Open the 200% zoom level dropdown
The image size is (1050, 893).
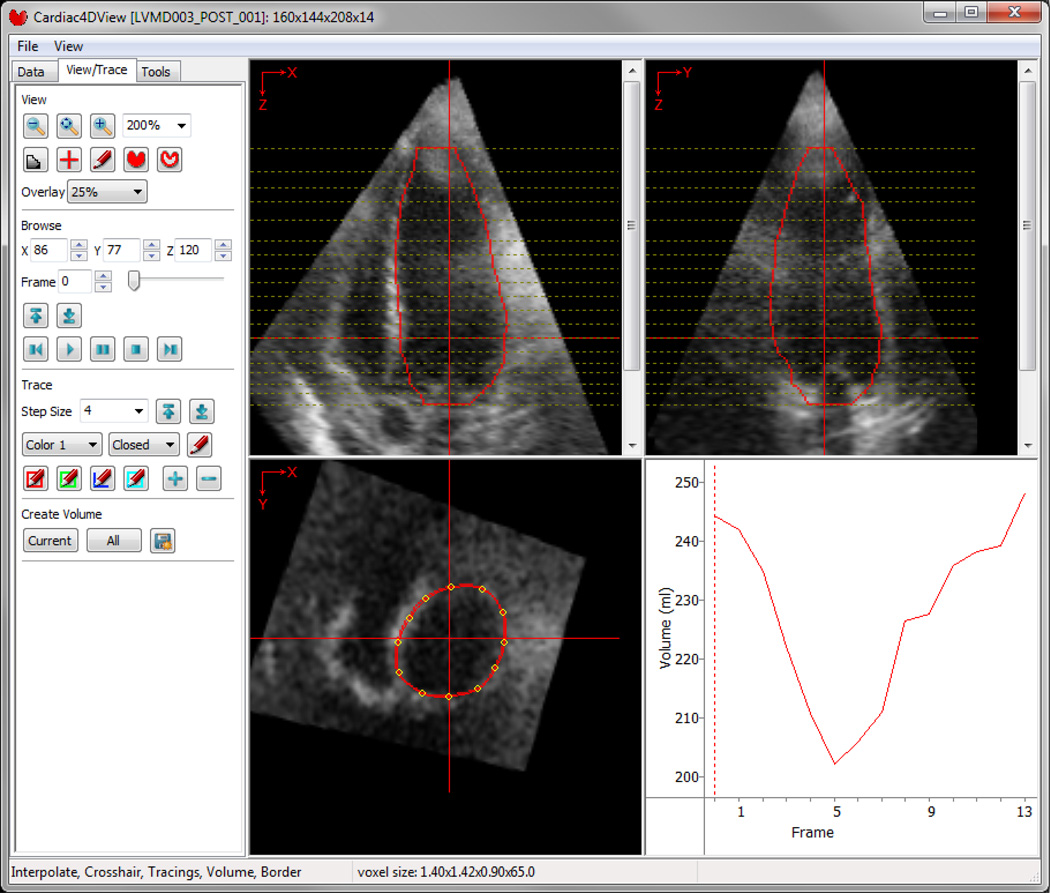(x=157, y=126)
